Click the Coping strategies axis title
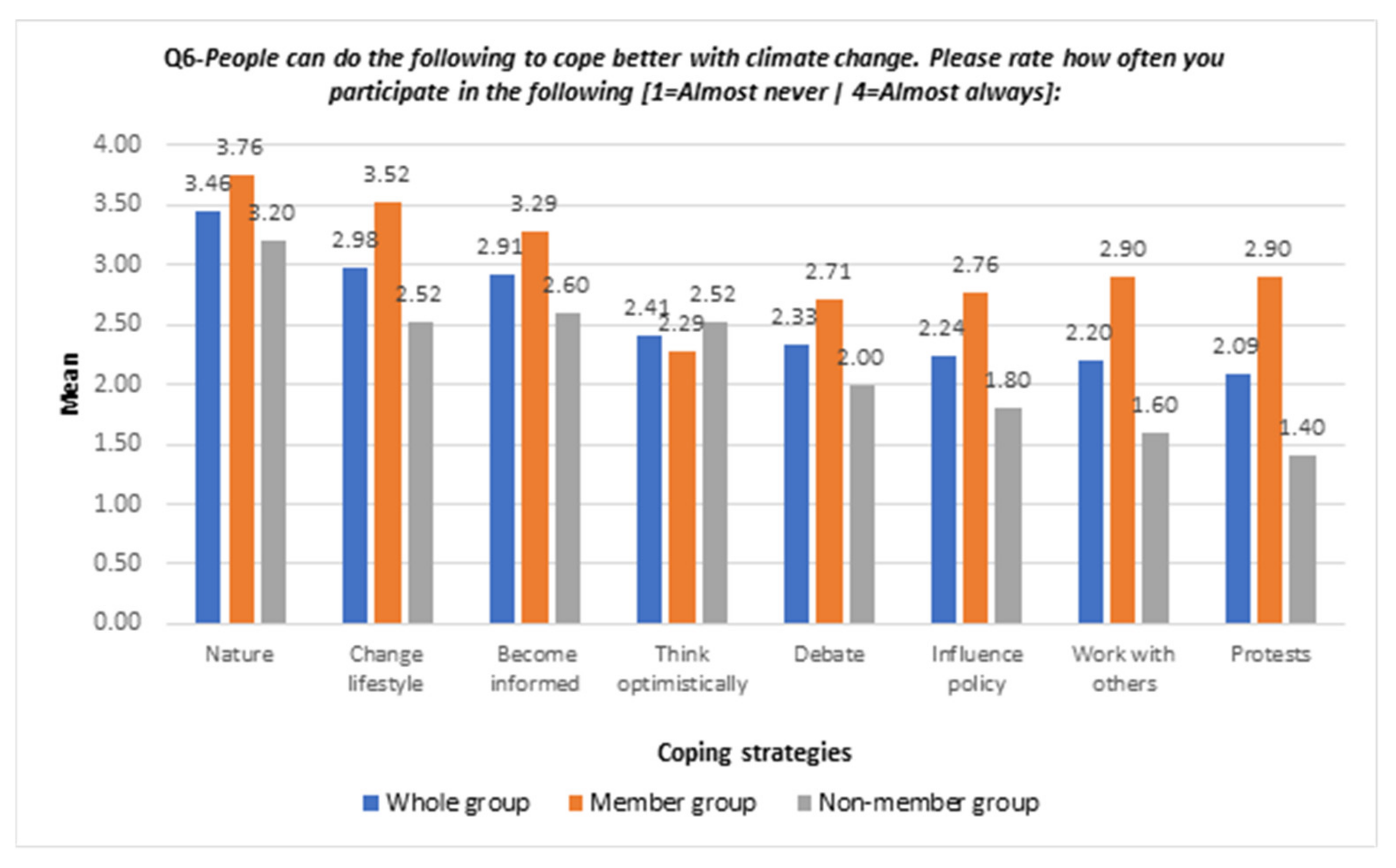 (x=754, y=752)
